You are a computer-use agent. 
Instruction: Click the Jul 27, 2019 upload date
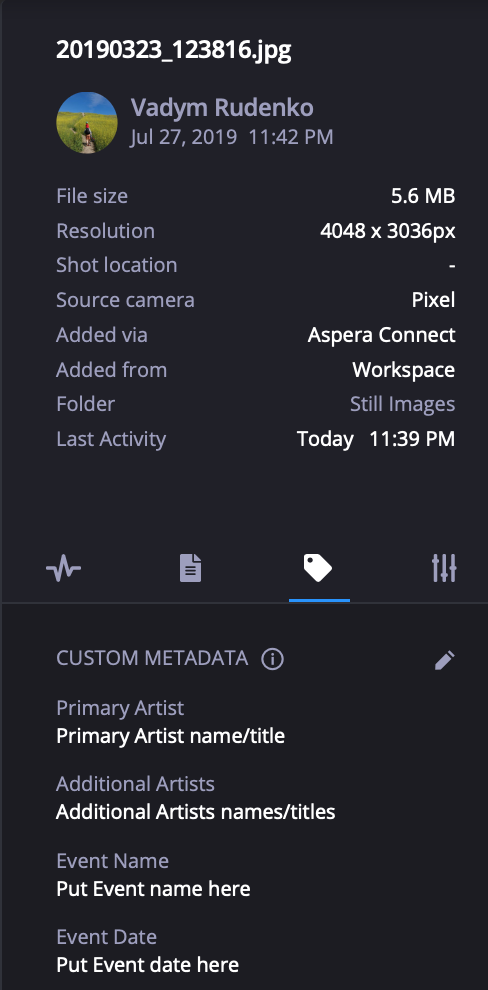pyautogui.click(x=184, y=137)
